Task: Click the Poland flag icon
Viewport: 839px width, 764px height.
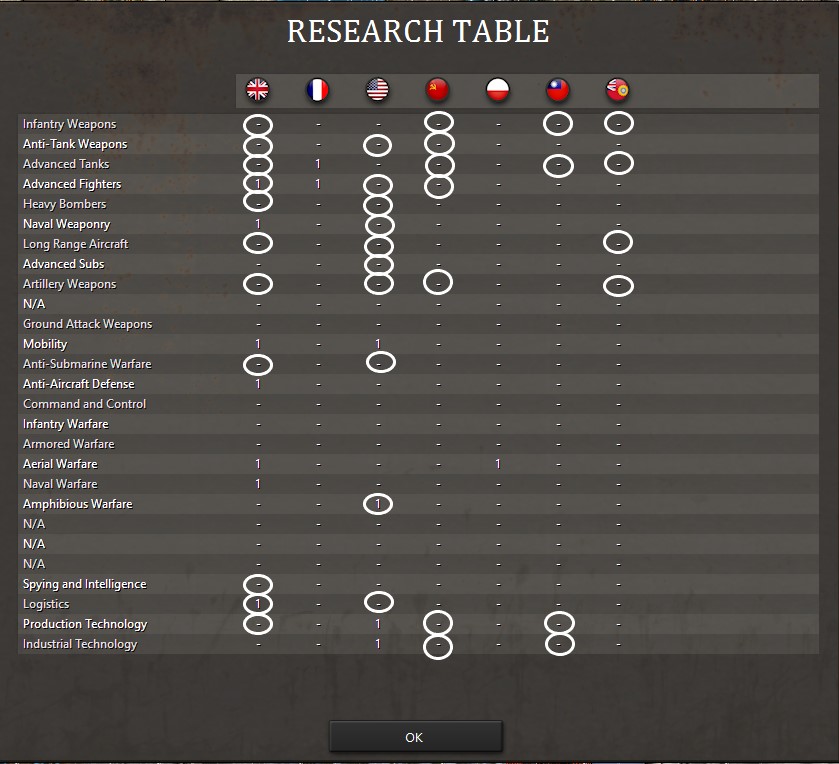Action: click(498, 89)
